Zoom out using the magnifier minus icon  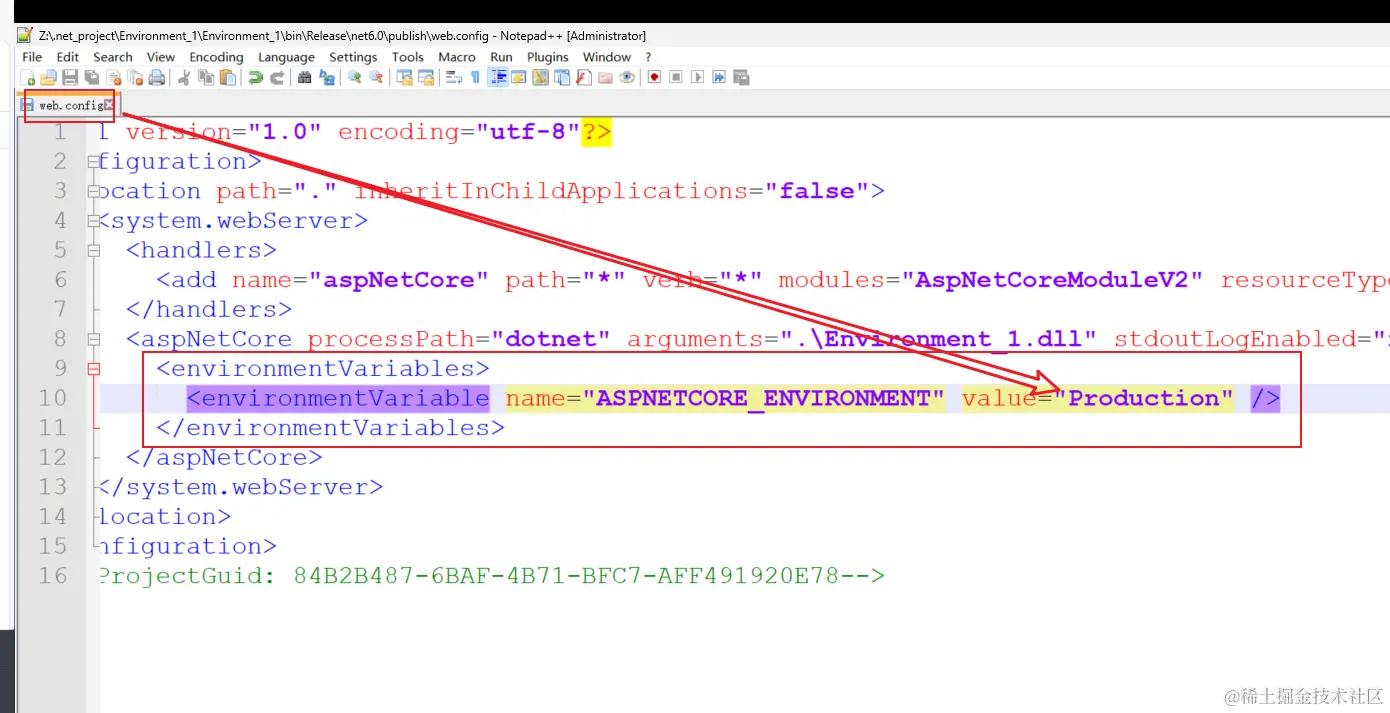(376, 77)
